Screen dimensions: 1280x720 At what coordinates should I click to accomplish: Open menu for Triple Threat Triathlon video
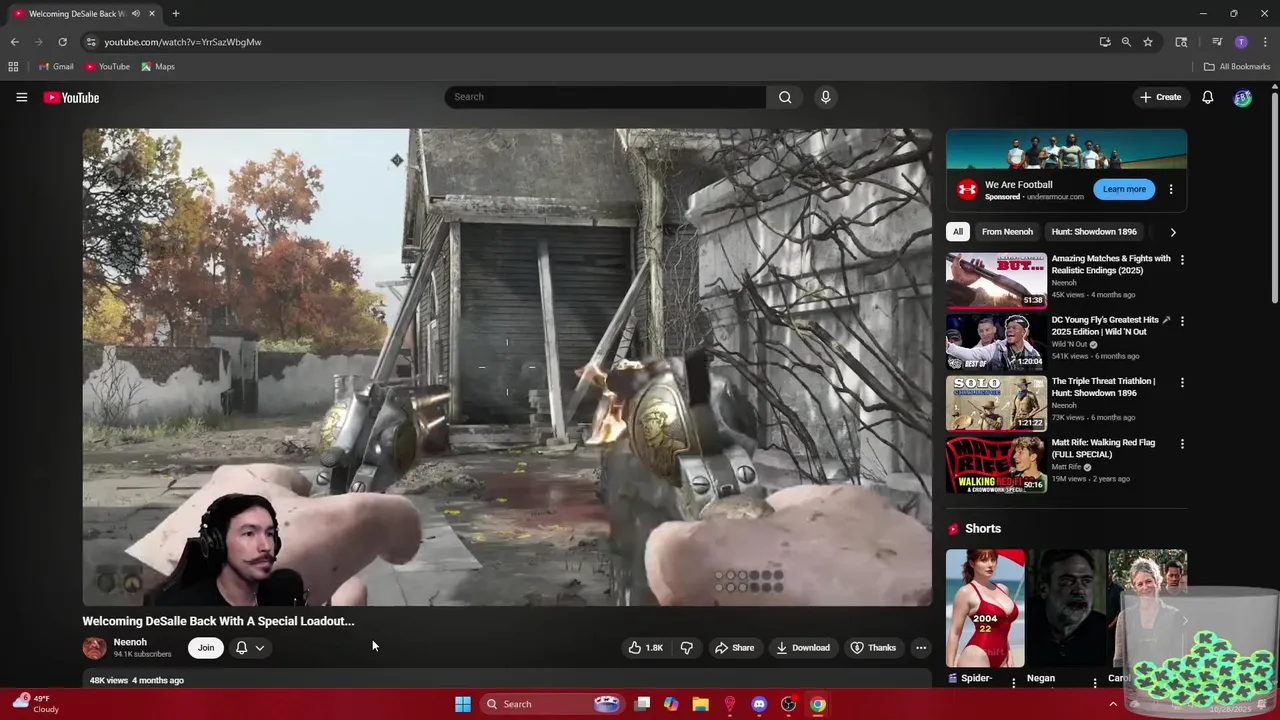click(1182, 382)
